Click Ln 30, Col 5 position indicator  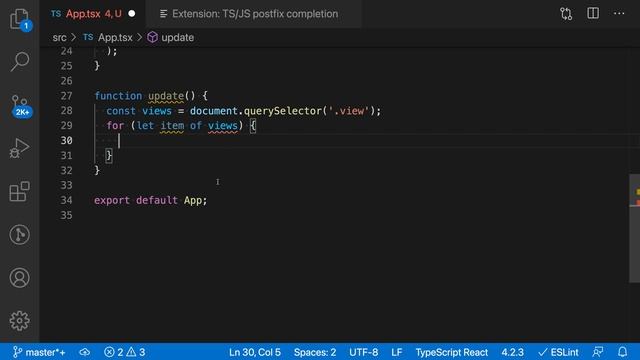[255, 352]
